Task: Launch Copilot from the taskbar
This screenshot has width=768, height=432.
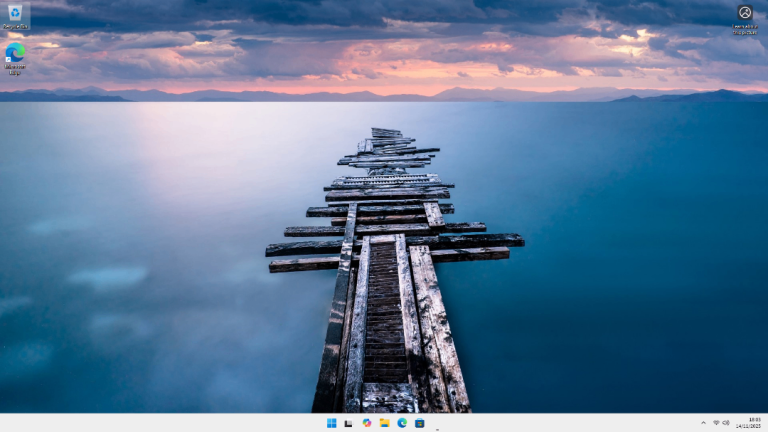Action: pos(367,423)
